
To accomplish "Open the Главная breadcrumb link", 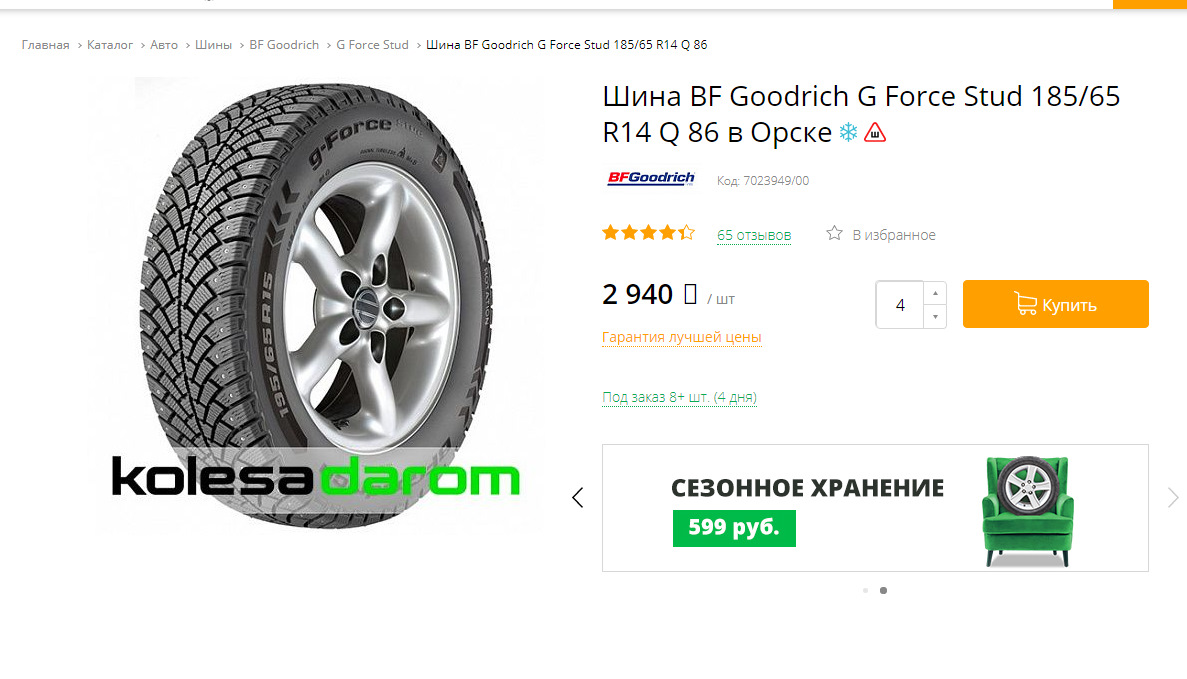I will point(46,45).
